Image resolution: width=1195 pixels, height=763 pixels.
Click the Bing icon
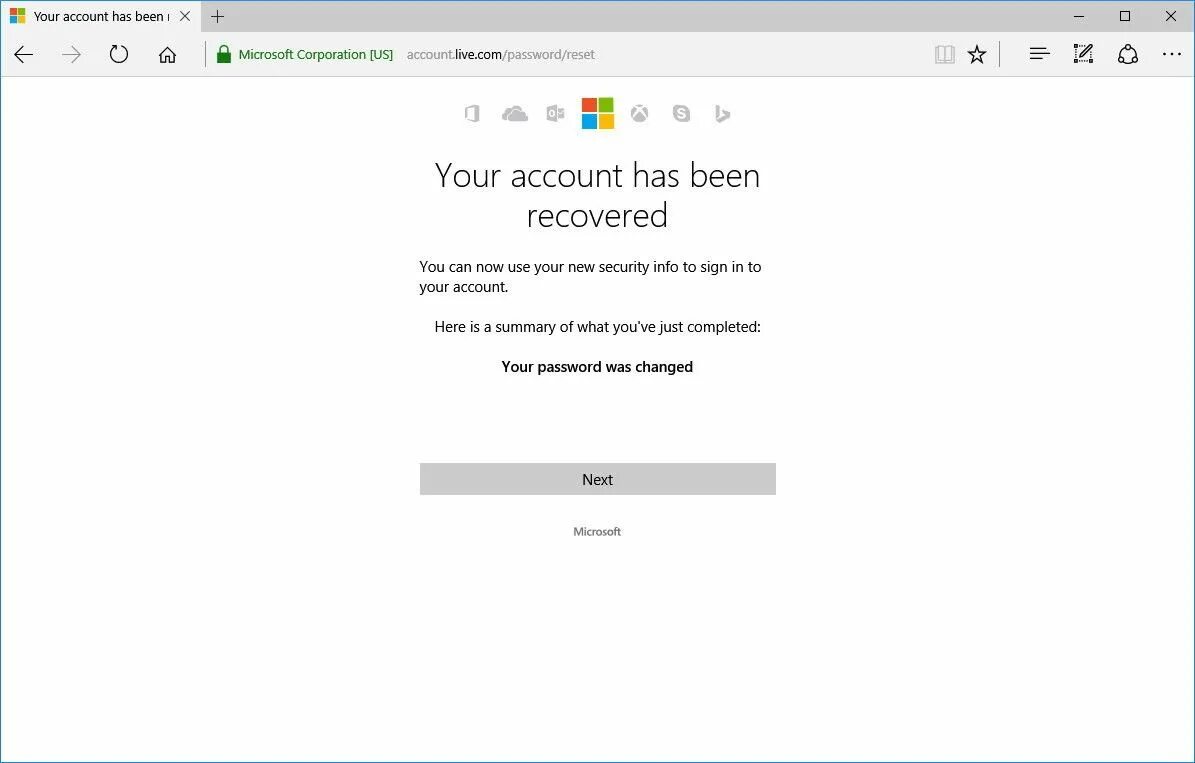tap(722, 114)
